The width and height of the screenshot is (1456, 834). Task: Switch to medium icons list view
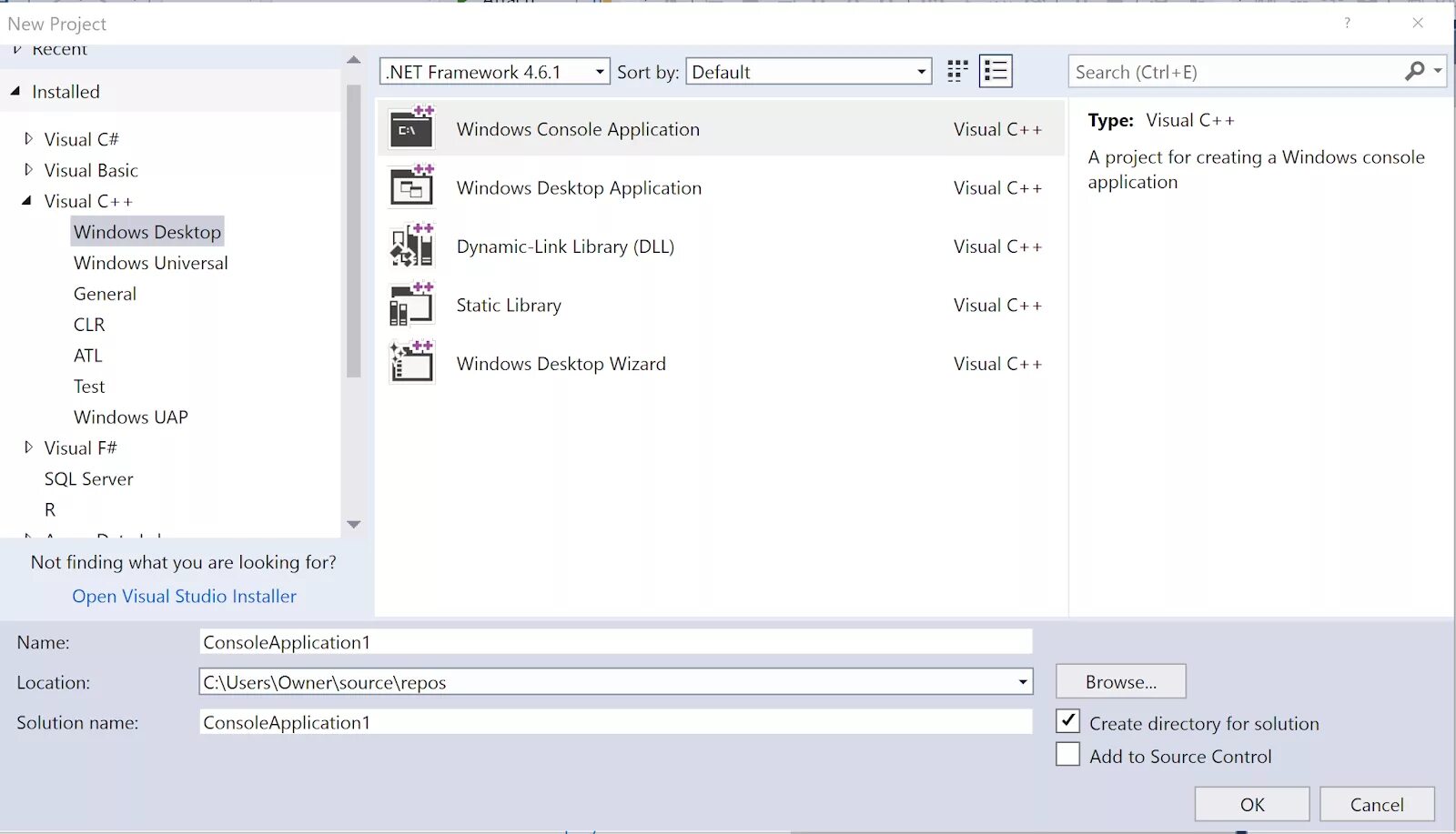coord(996,71)
